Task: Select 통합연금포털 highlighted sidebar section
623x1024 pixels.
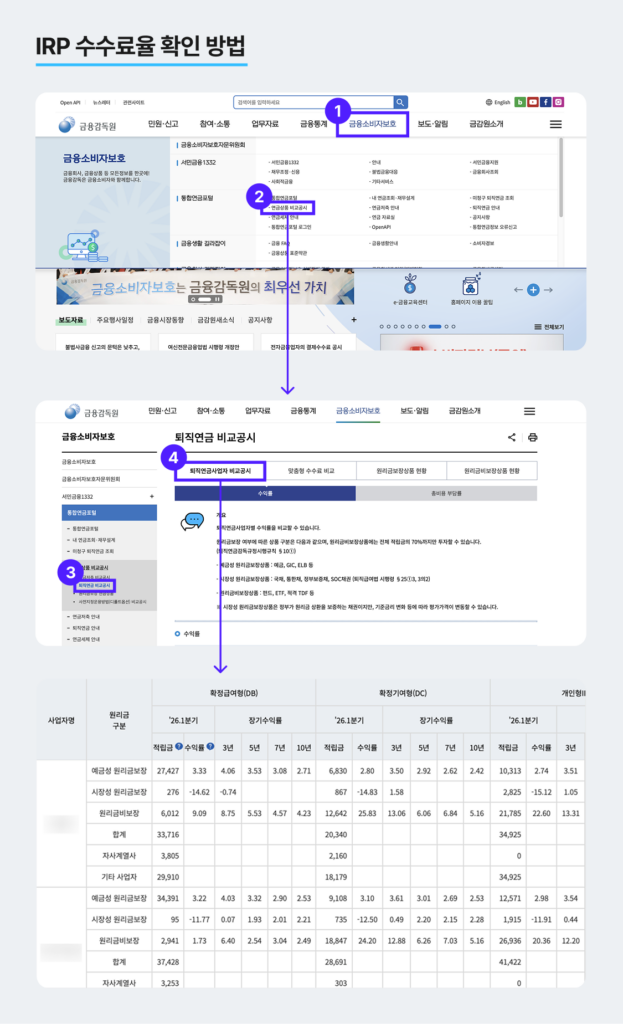Action: click(x=109, y=513)
